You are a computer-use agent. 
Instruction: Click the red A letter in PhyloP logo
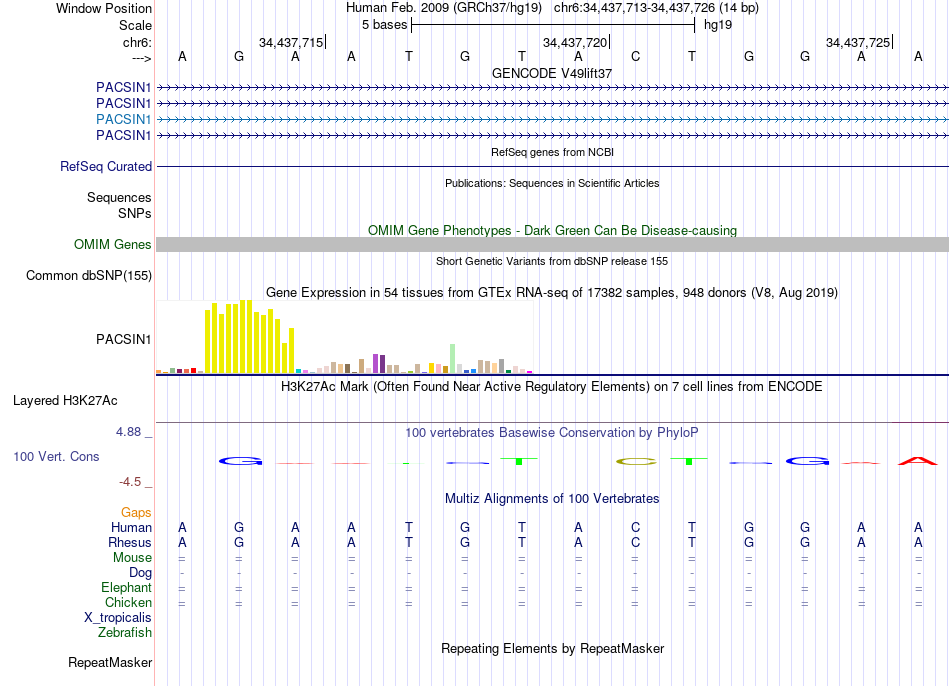point(917,461)
